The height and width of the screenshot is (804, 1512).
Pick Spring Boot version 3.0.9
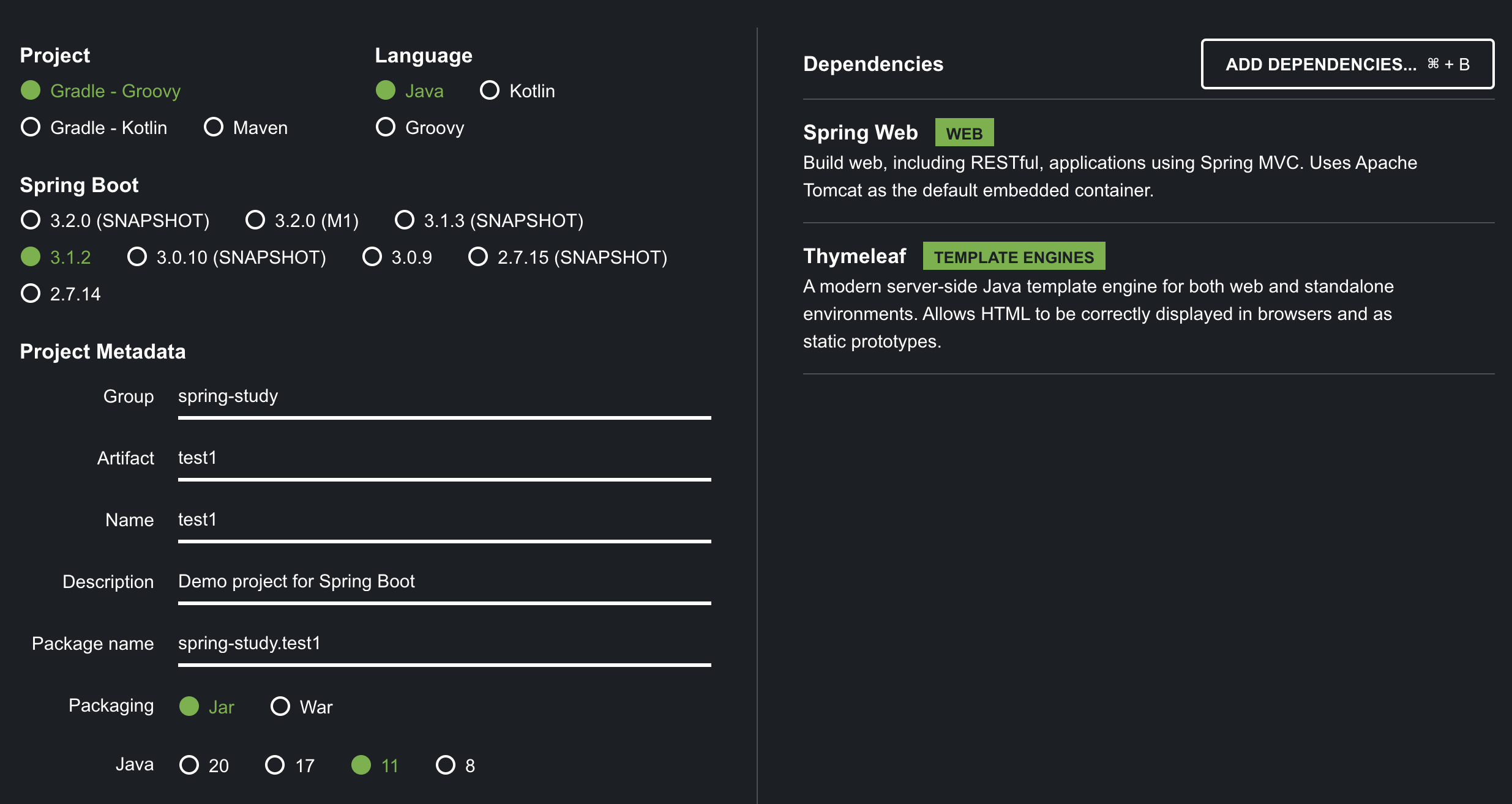tap(397, 257)
